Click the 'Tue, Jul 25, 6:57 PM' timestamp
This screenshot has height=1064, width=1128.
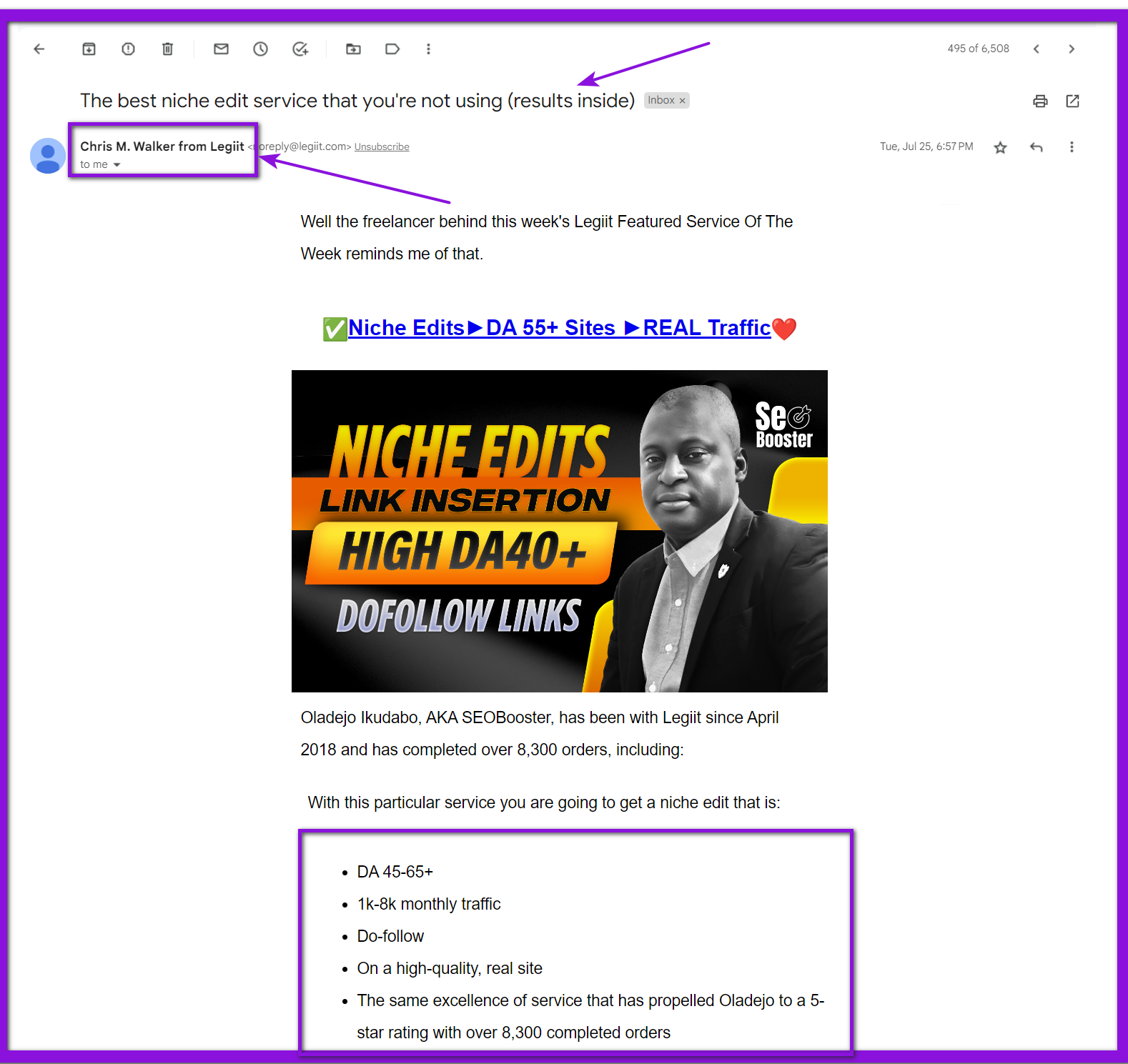coord(926,146)
